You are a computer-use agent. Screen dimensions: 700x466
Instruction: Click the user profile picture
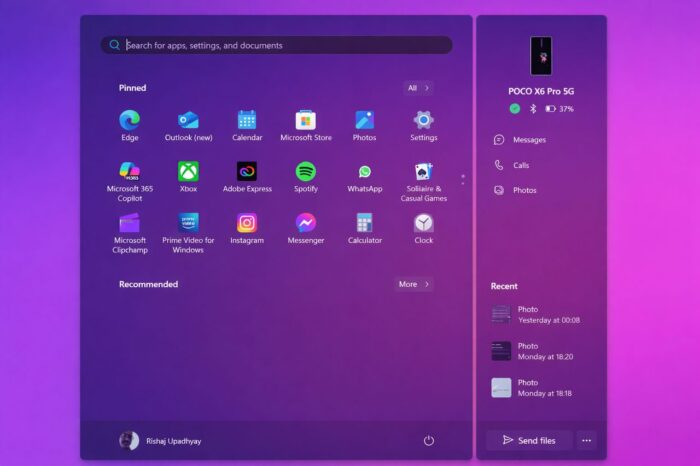pos(129,441)
